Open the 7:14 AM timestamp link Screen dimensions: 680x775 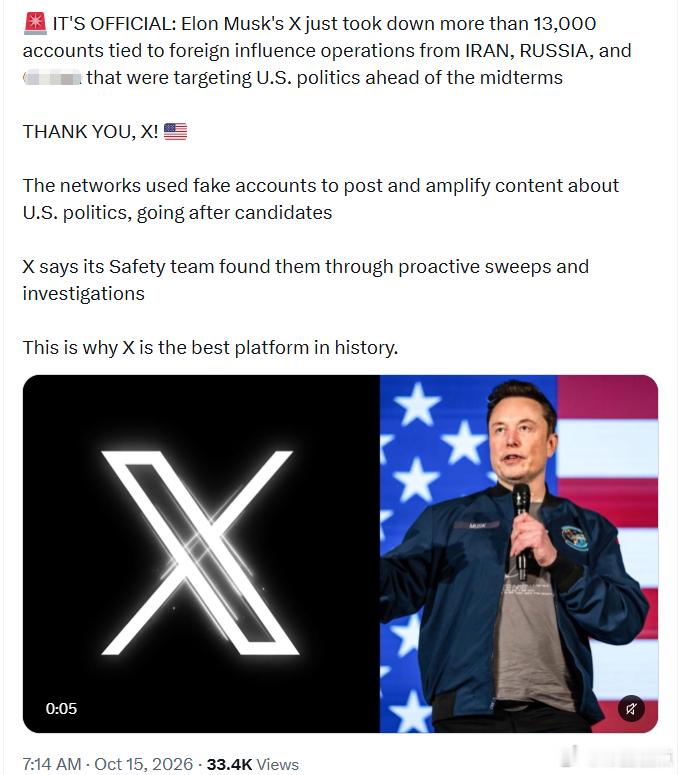point(52,764)
